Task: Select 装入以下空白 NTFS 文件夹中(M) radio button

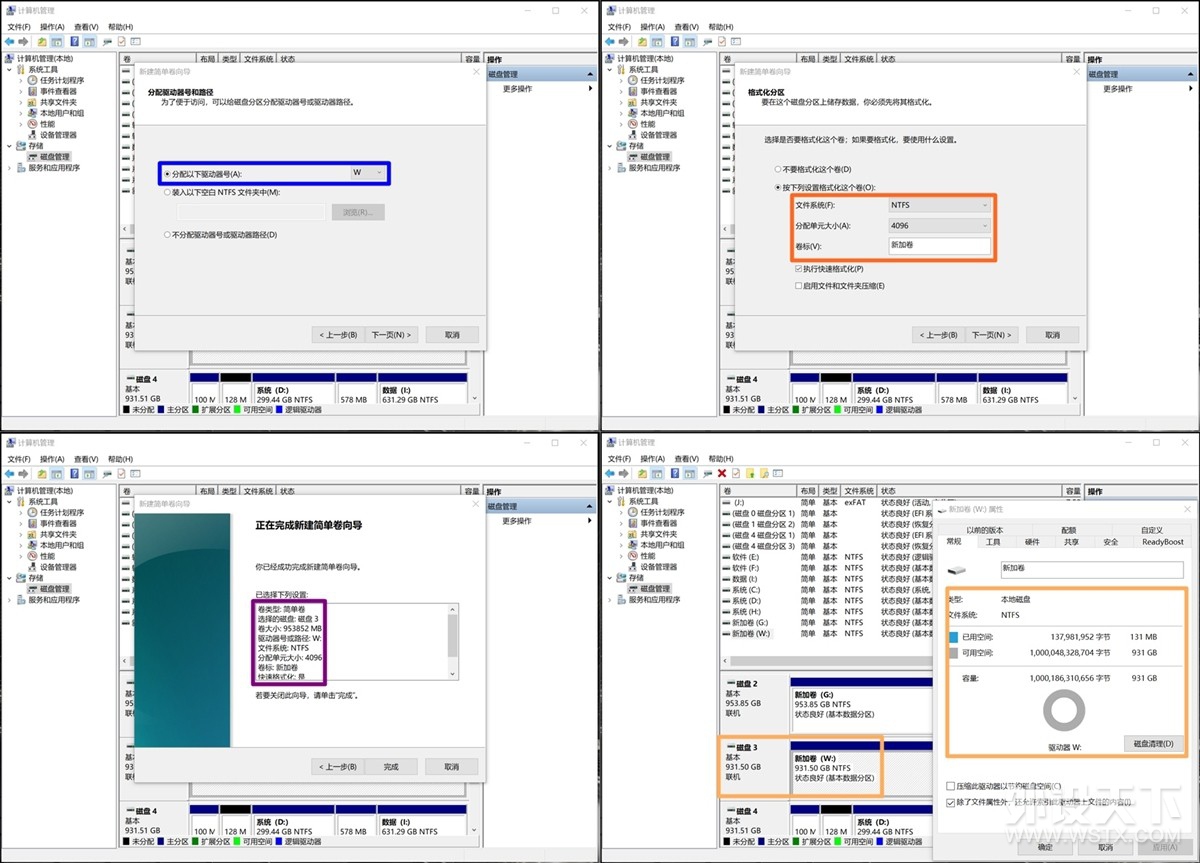Action: (x=167, y=192)
